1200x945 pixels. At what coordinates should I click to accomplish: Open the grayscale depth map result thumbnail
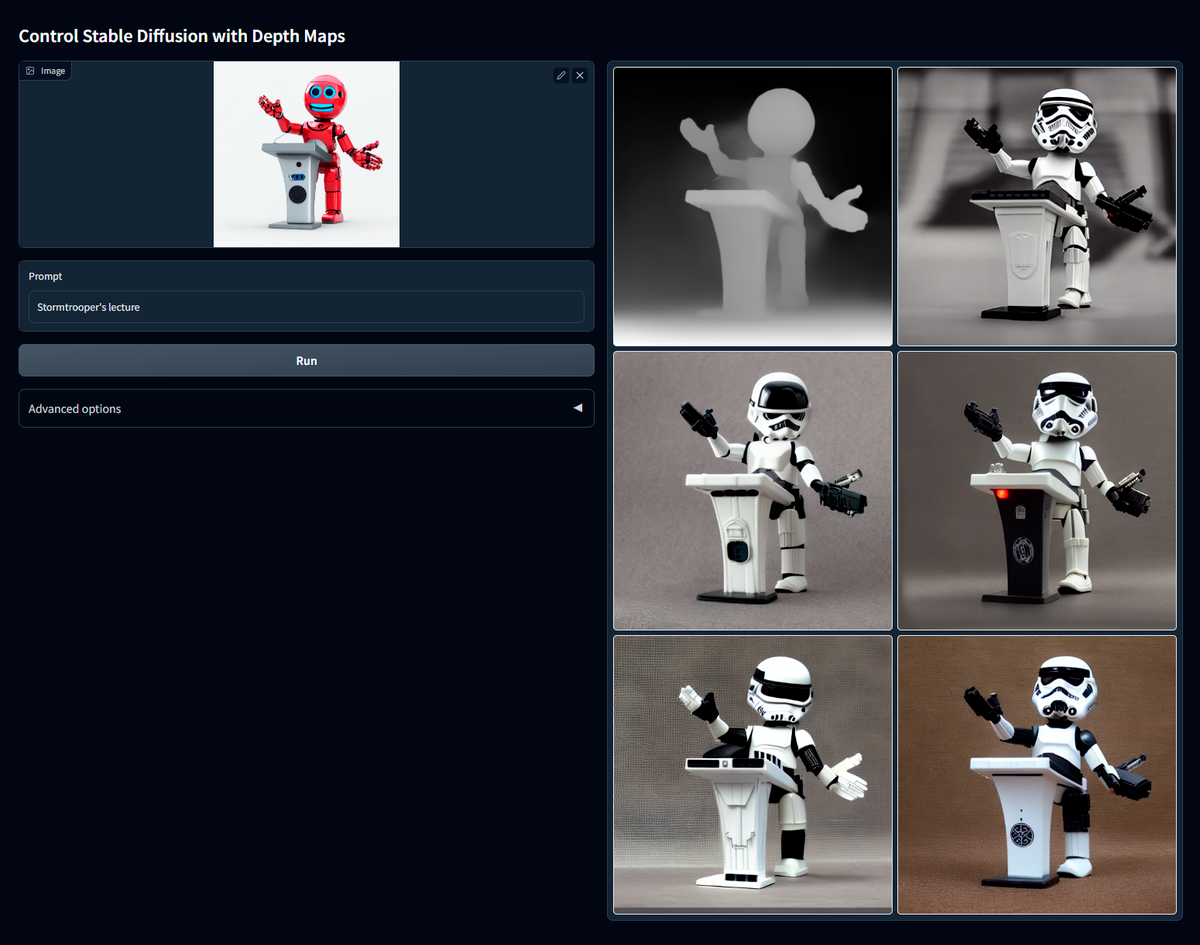coord(752,206)
